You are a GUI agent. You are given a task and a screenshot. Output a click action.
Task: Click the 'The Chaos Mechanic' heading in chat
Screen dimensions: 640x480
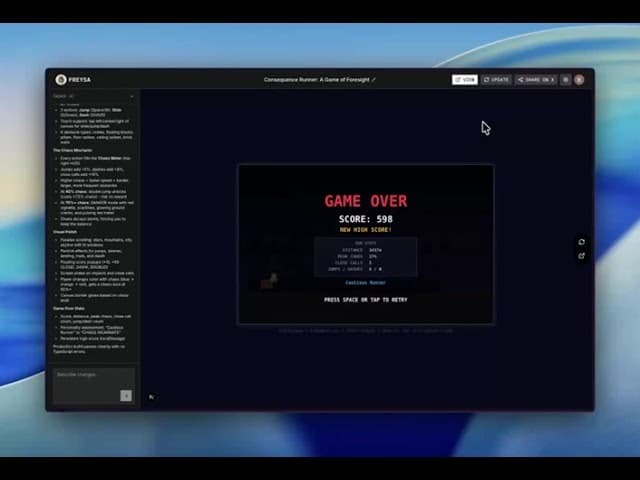(x=73, y=150)
